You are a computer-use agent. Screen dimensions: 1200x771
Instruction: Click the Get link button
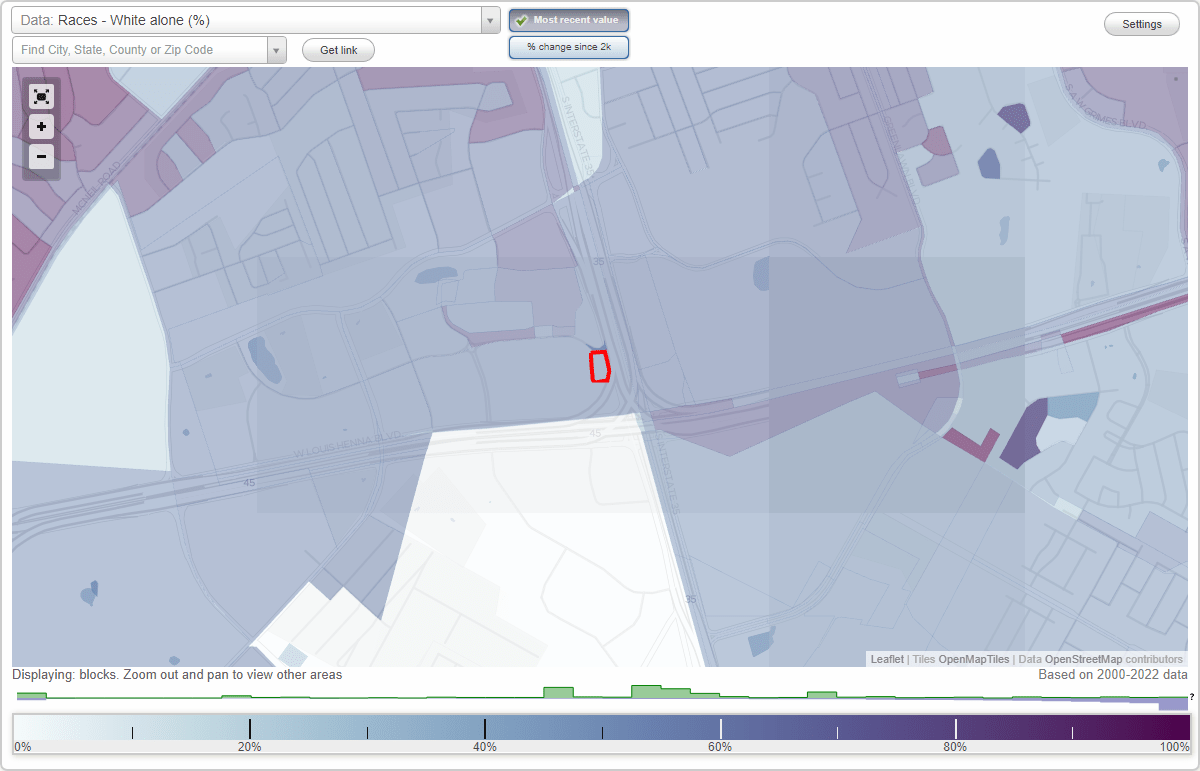coord(338,50)
